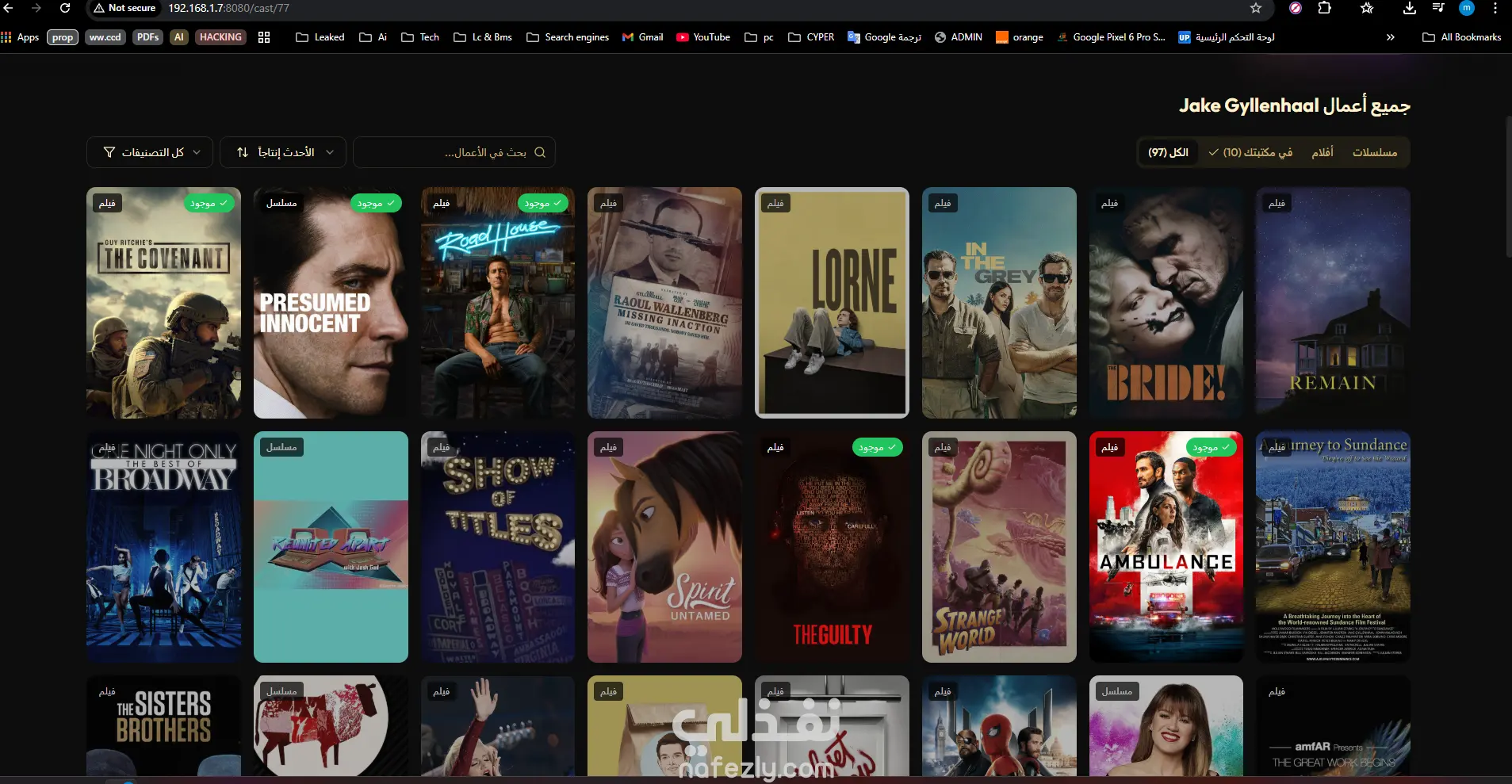Open the Lorne movie poster
The image size is (1512, 784).
tap(832, 303)
